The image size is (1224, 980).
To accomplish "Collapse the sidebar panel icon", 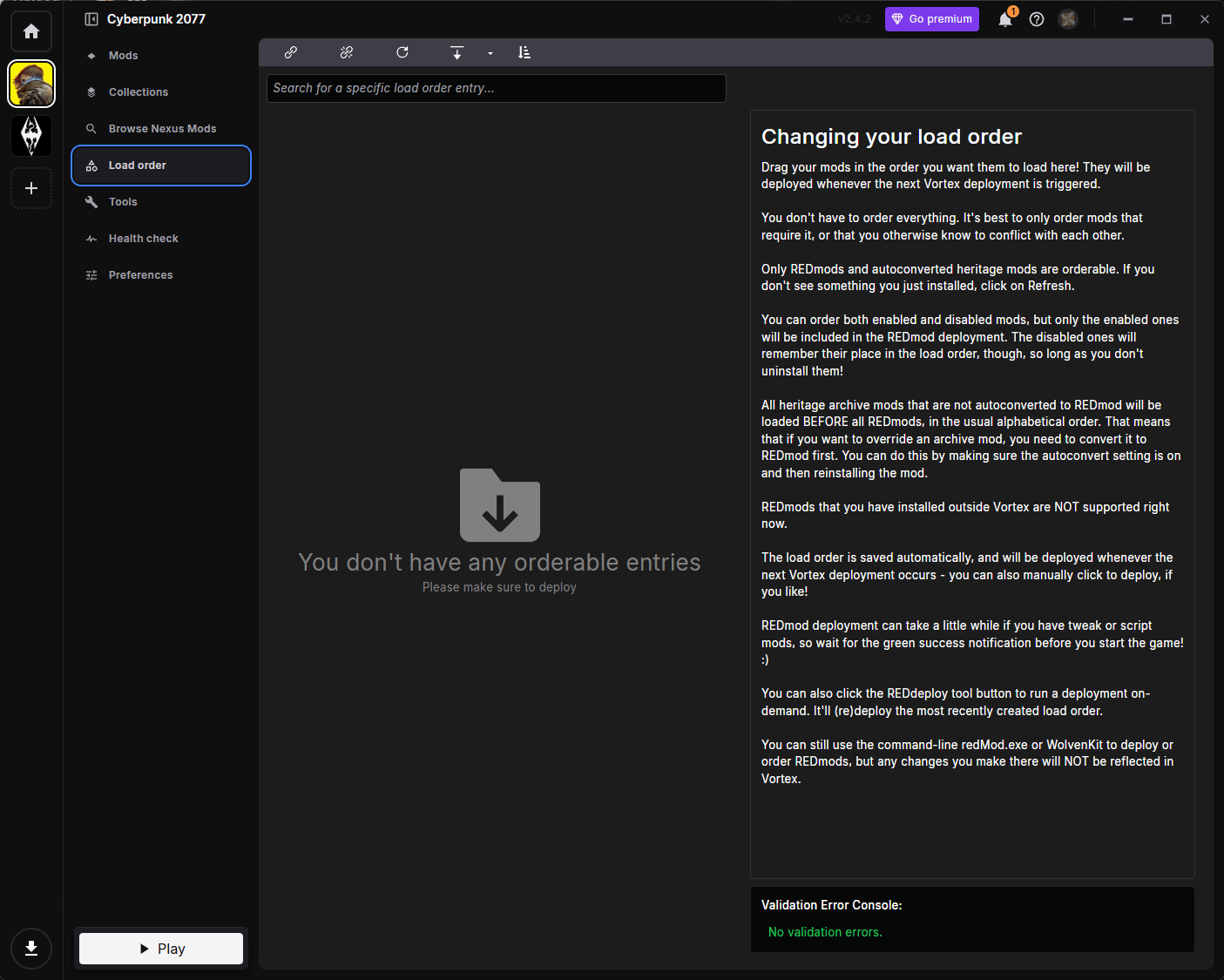I will (x=91, y=19).
